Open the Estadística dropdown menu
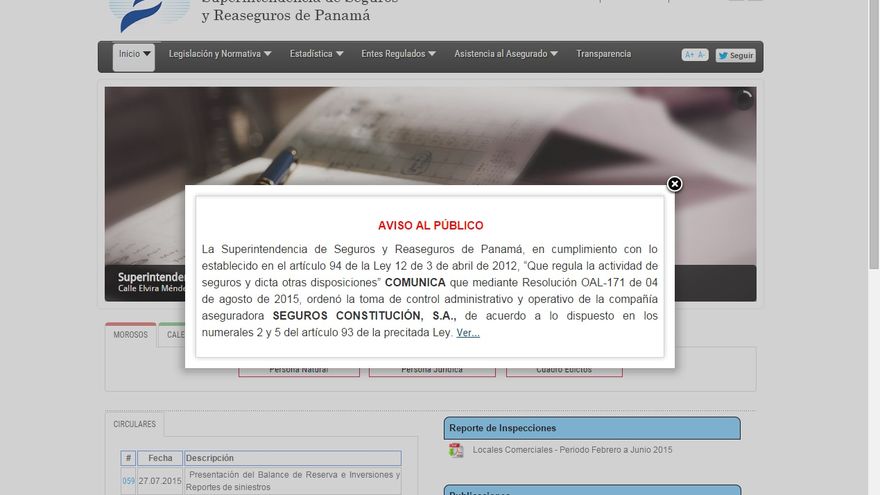 point(316,54)
